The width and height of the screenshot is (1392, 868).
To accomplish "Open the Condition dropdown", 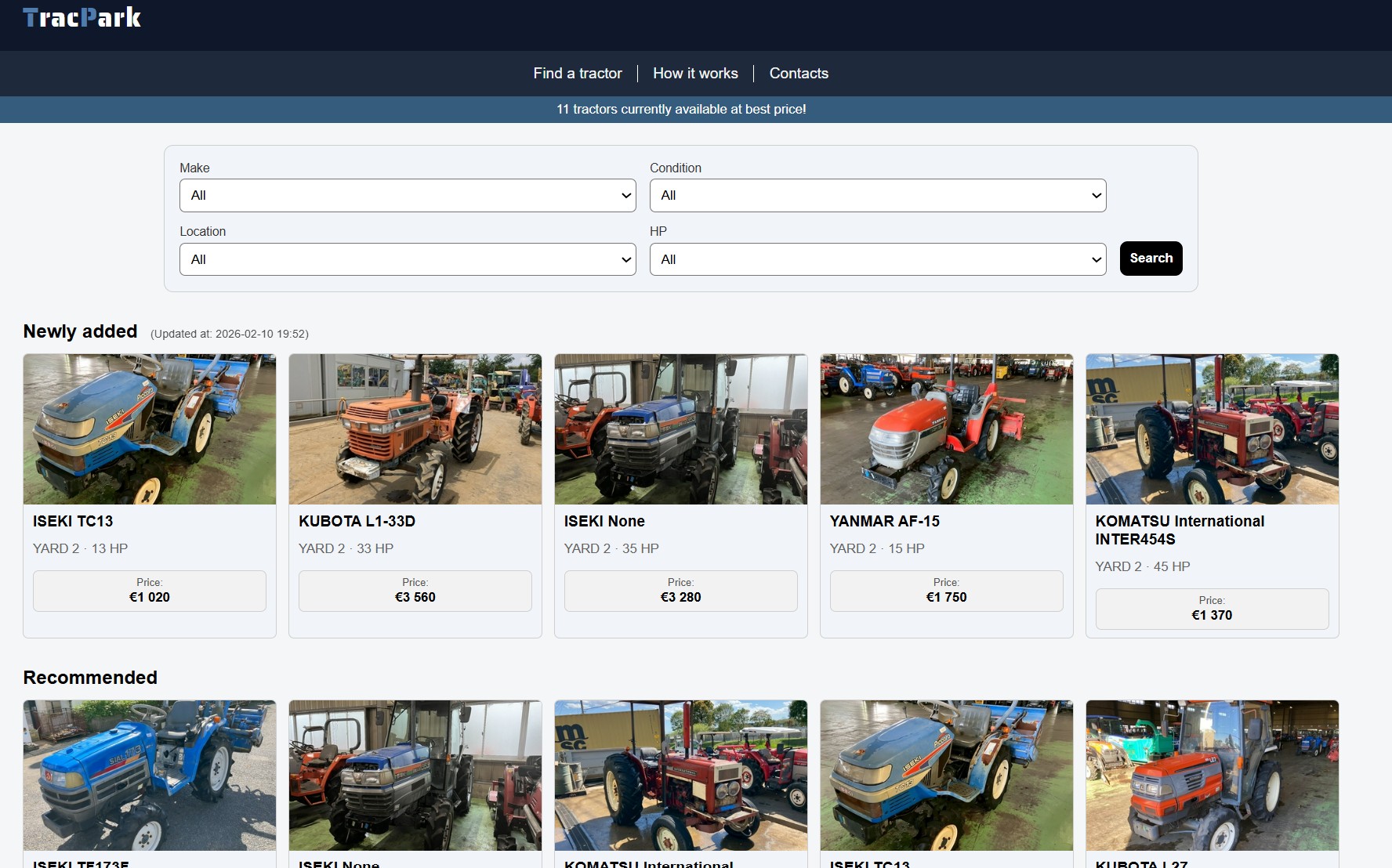I will click(x=877, y=195).
